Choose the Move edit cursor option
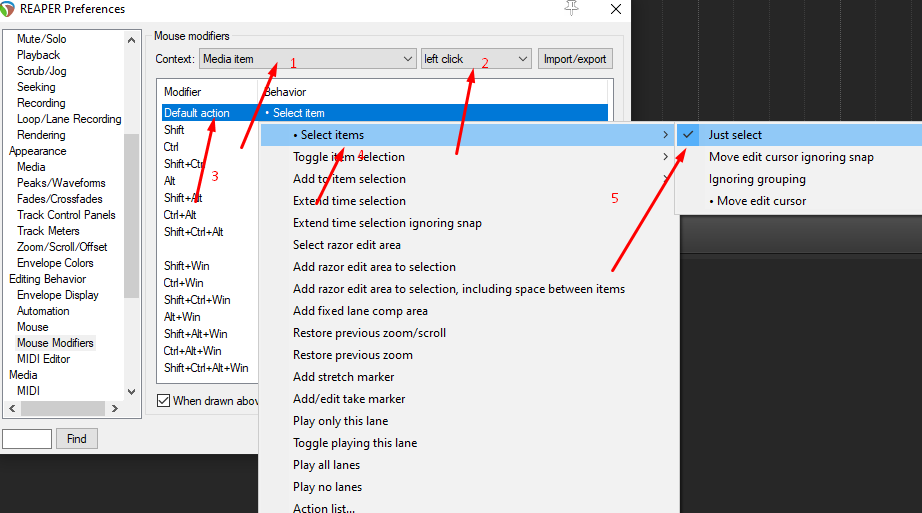 tap(800, 201)
